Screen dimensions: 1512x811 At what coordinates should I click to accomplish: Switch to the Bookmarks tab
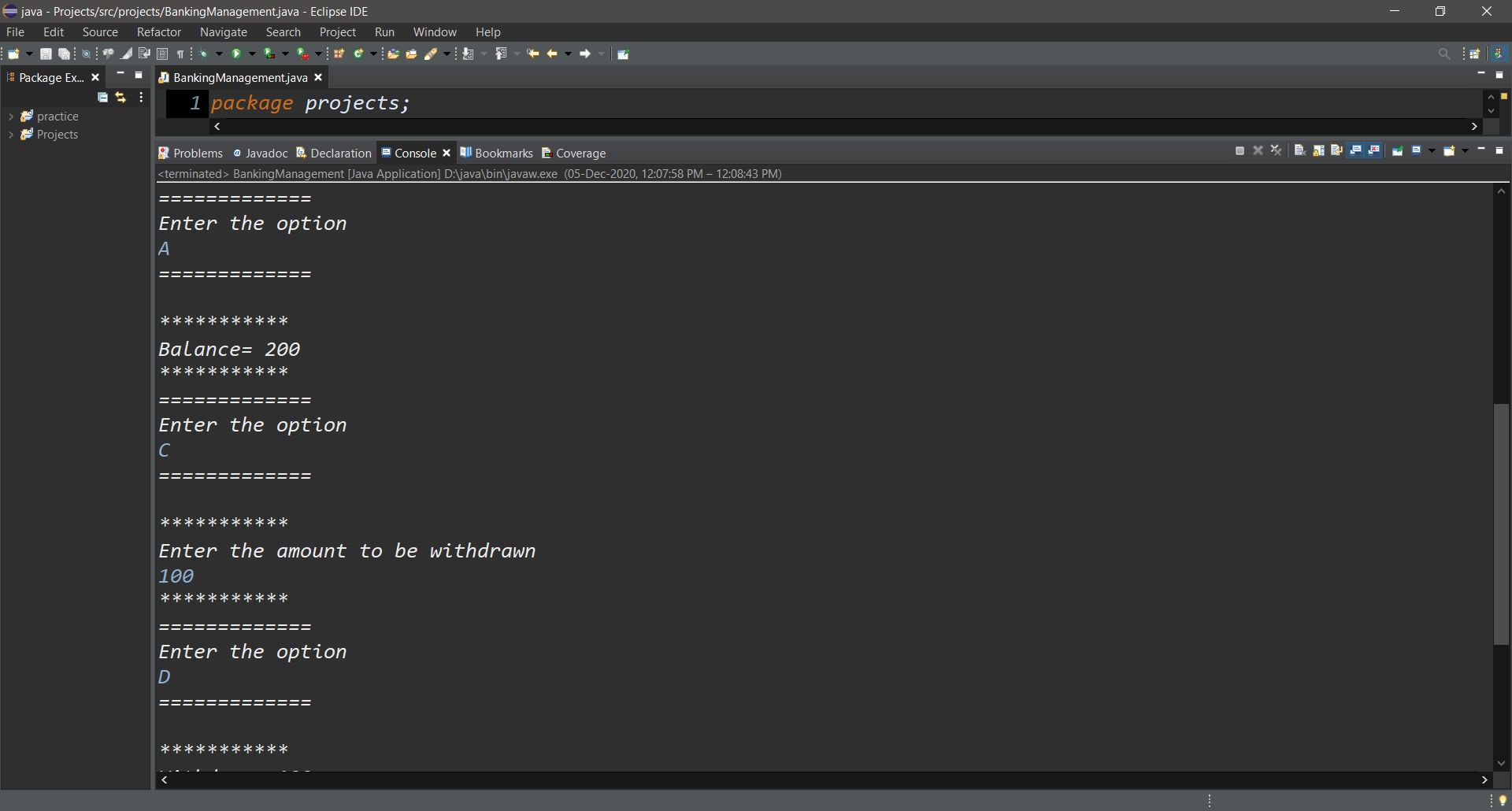[497, 153]
